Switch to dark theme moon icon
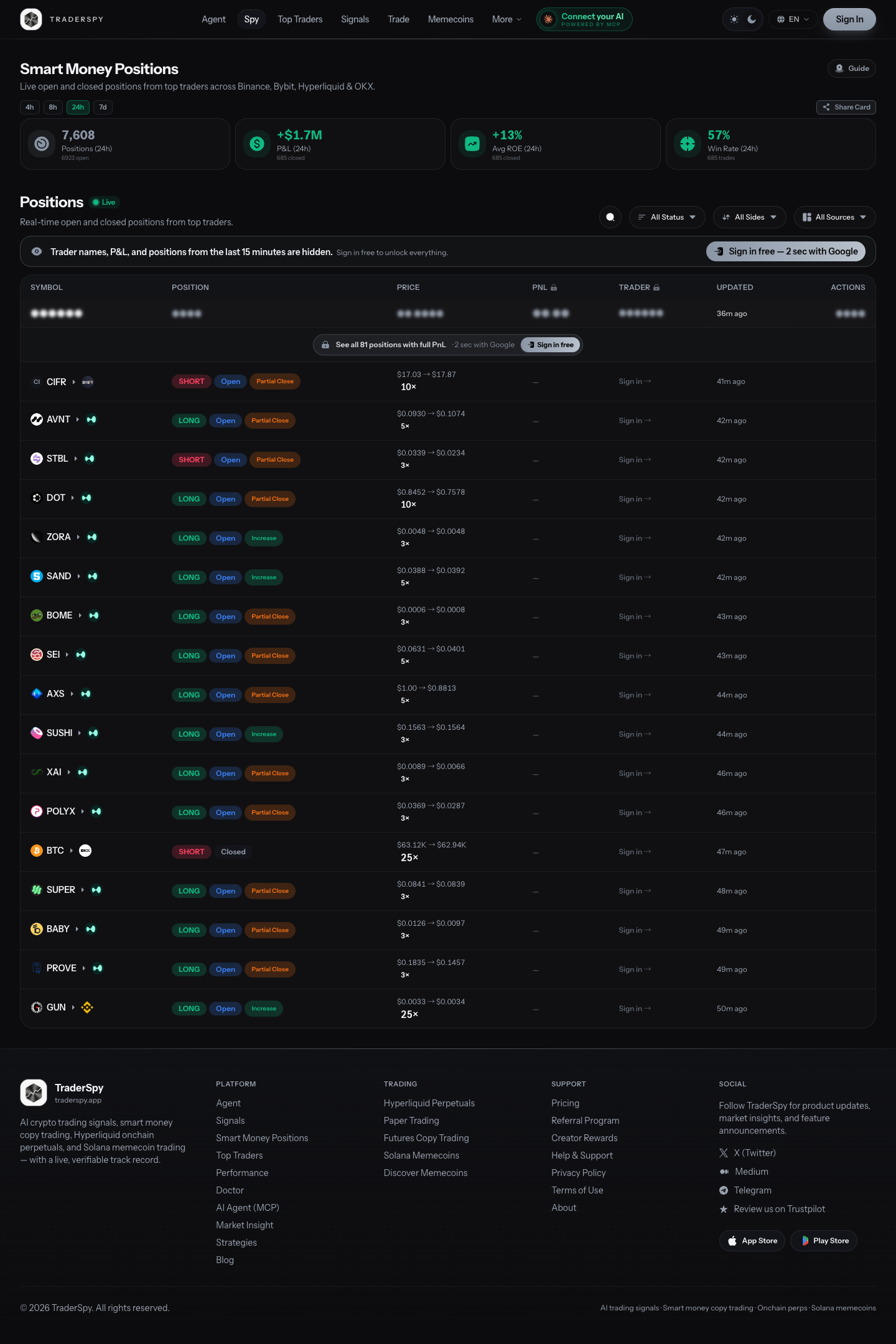 (x=752, y=19)
